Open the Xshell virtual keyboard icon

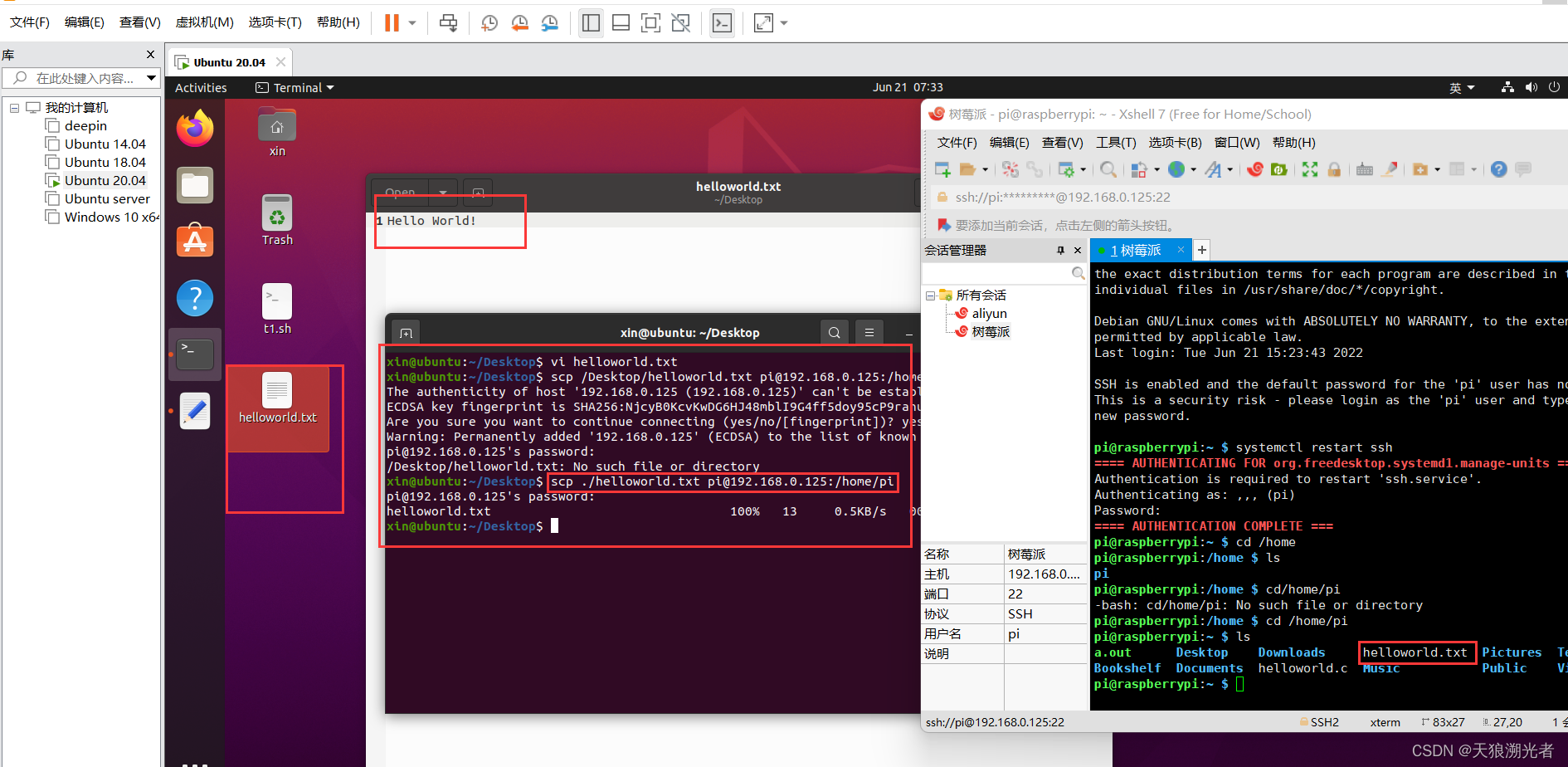[x=1365, y=169]
